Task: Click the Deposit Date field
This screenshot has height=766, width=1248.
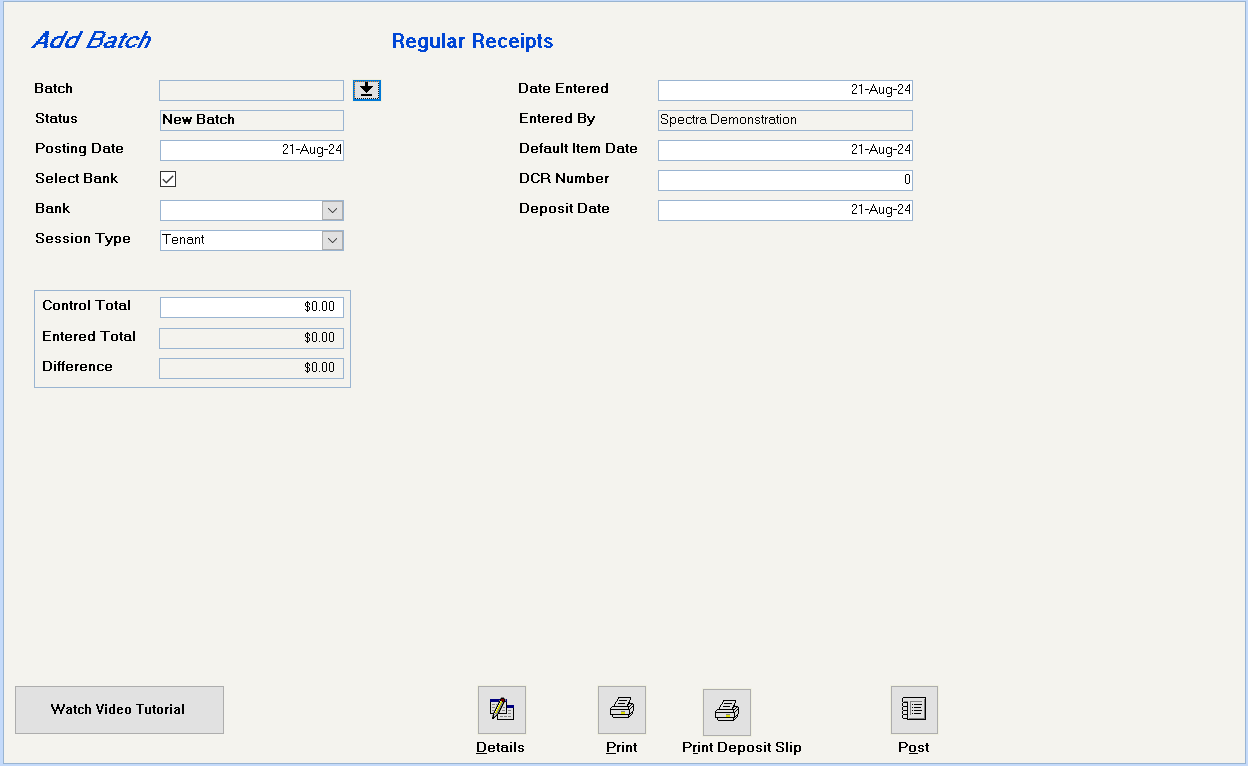Action: (785, 210)
